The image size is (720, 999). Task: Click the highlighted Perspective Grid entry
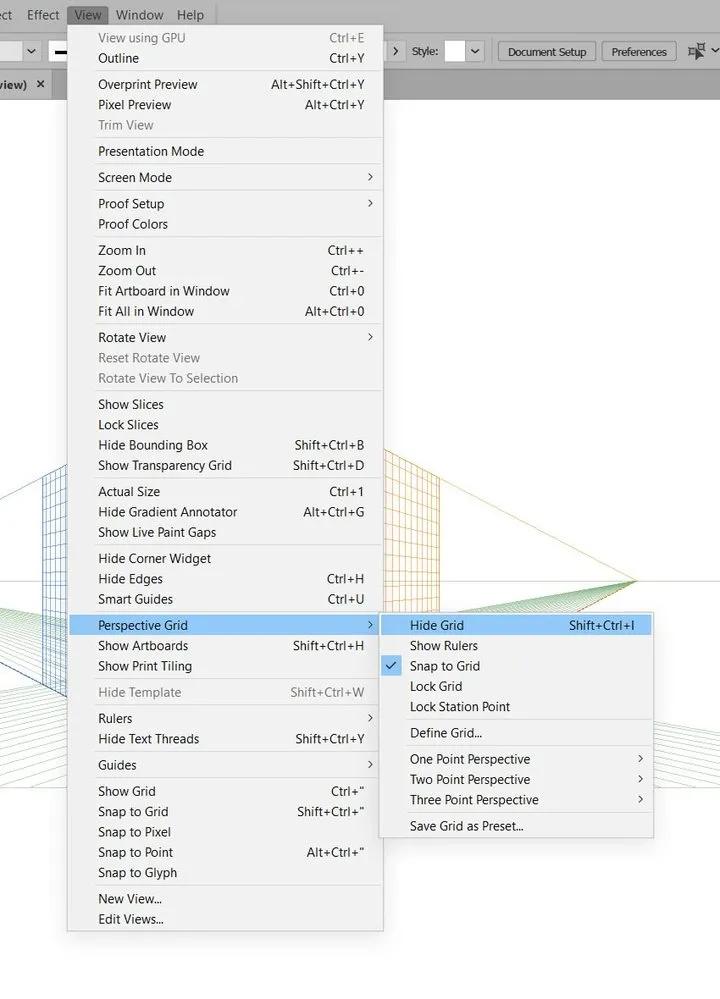coord(226,625)
